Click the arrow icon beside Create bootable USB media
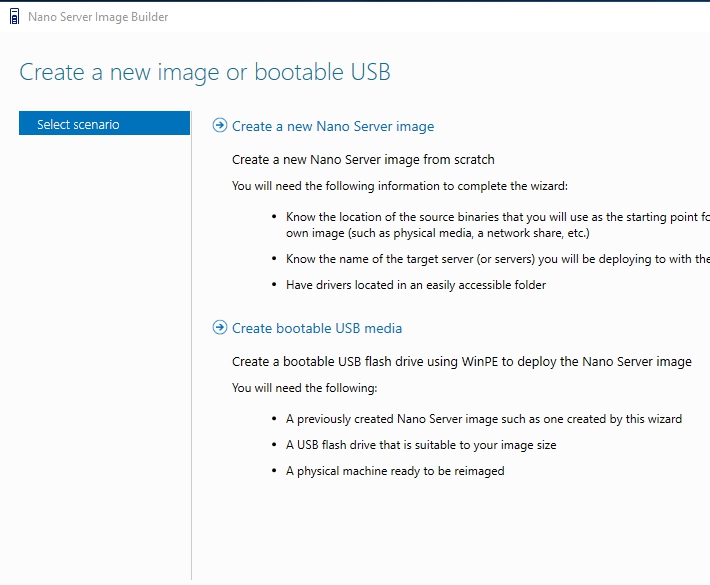710x585 pixels. pos(220,328)
